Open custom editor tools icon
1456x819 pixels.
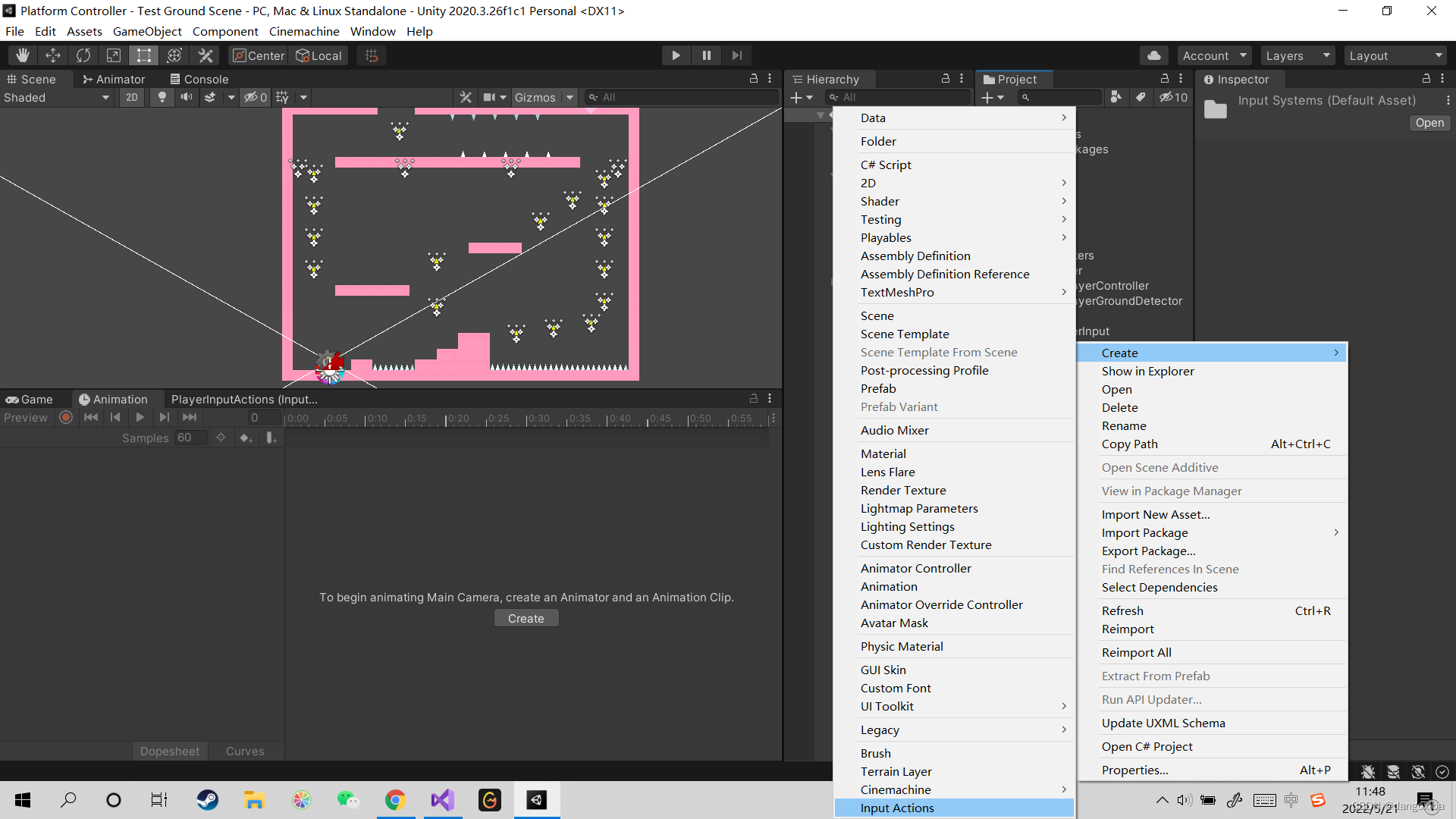click(205, 55)
